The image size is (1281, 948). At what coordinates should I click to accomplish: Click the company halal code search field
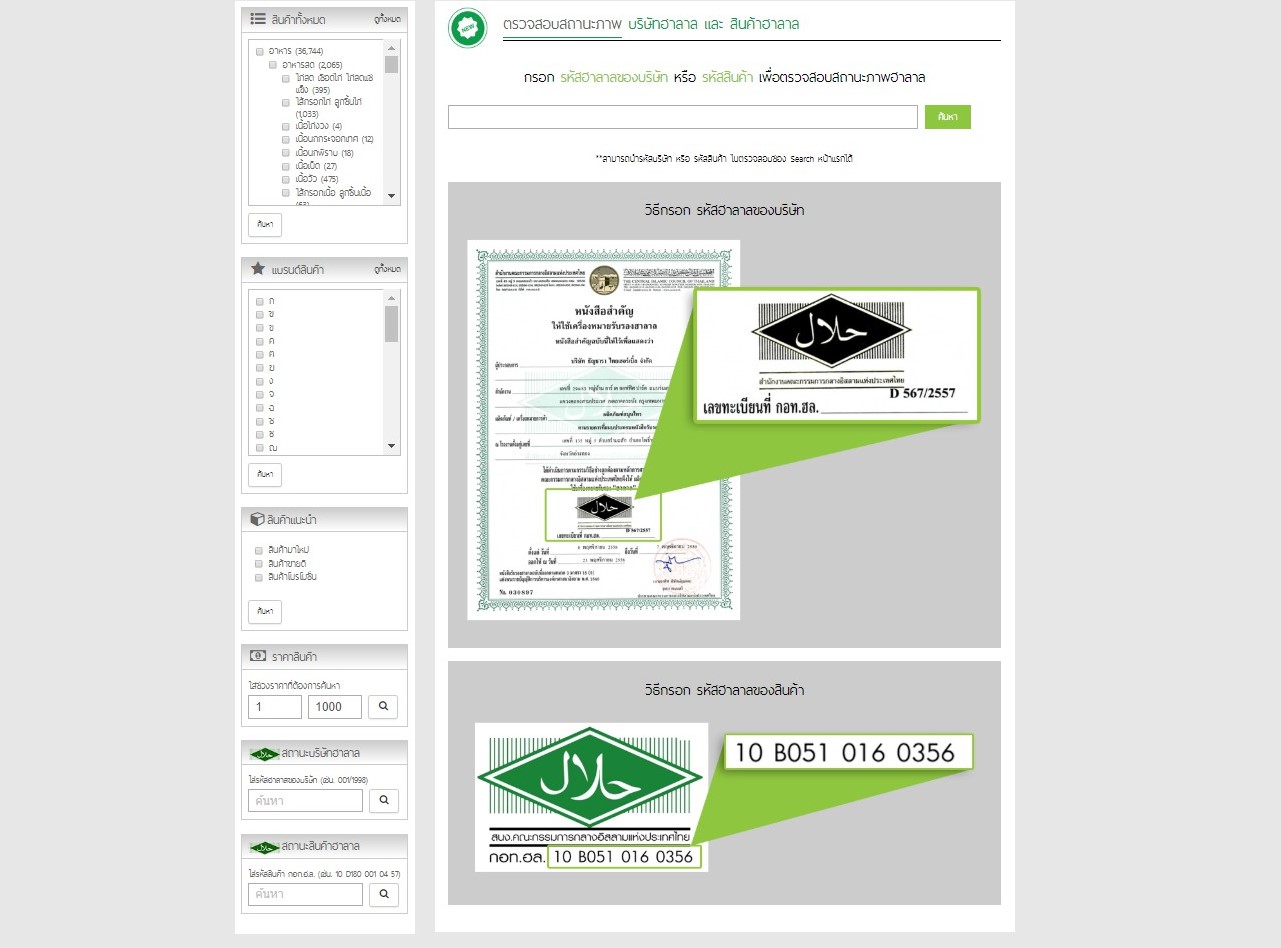tap(306, 801)
